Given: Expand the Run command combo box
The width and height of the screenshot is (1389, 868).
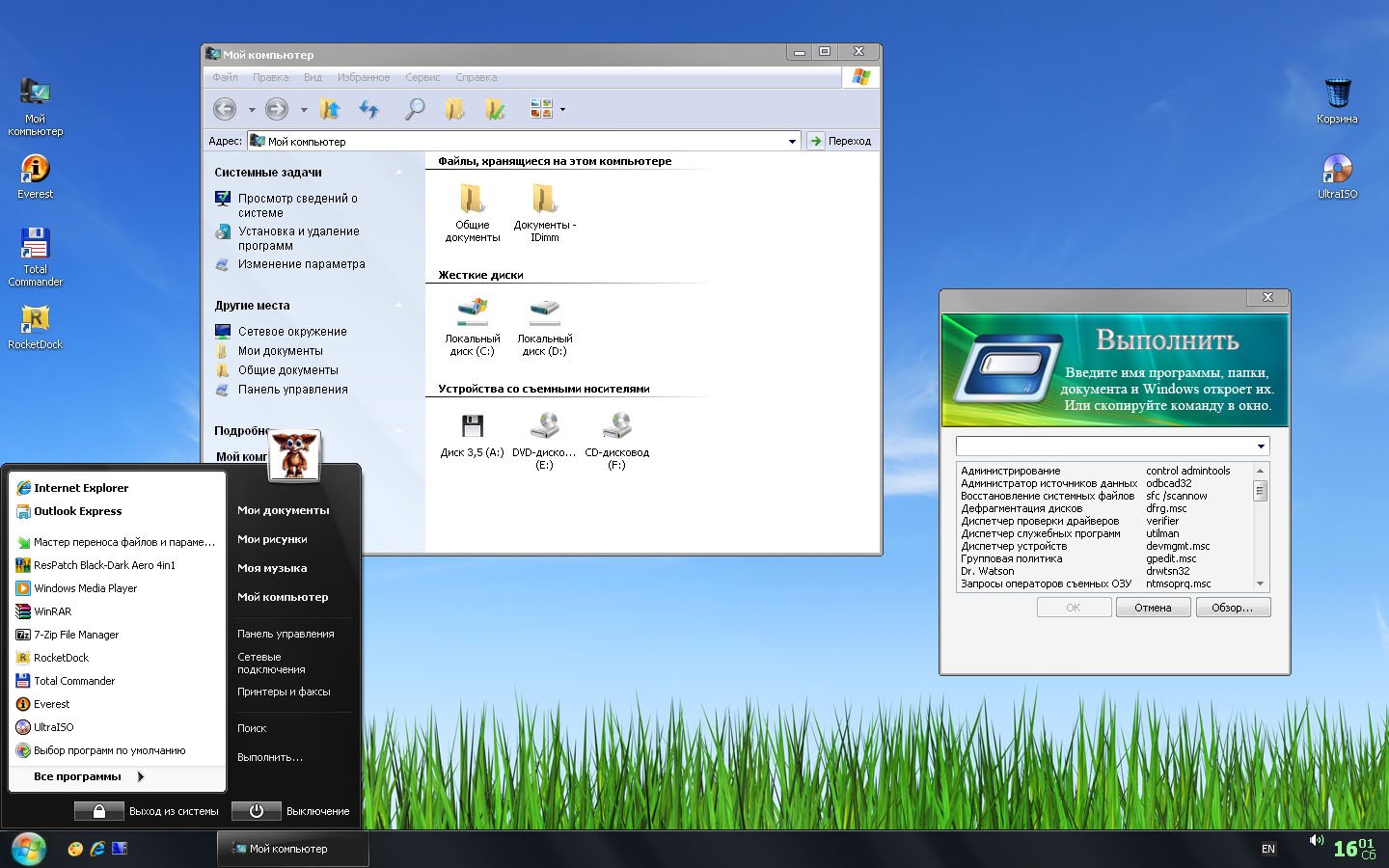Looking at the screenshot, I should [x=1260, y=447].
